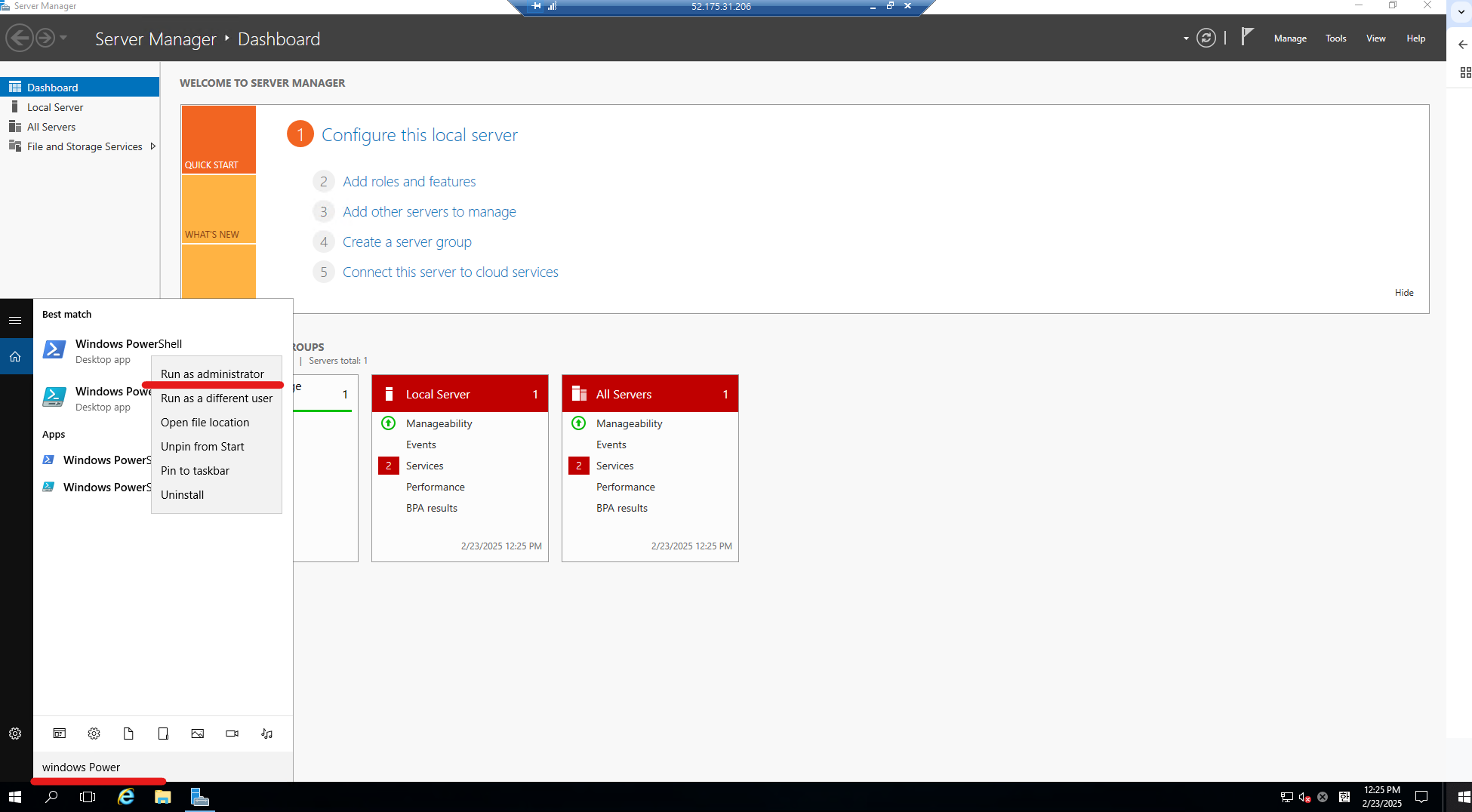
Task: Open the notifications flag
Action: coord(1247,37)
